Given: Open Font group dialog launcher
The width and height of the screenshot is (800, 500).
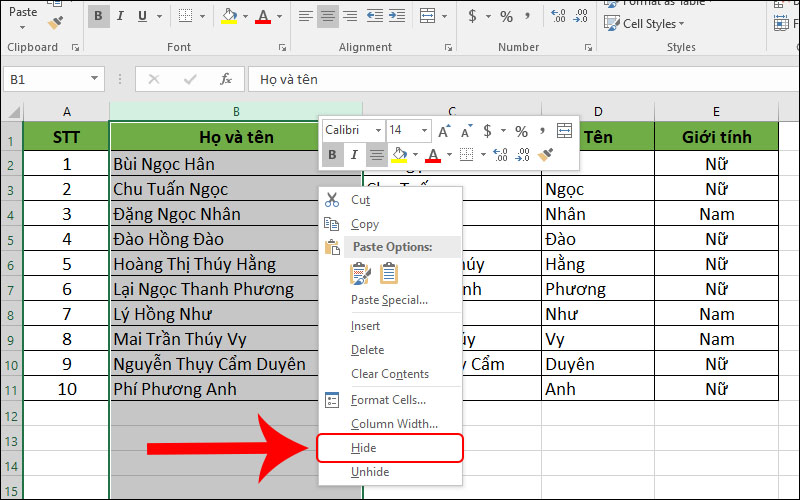Looking at the screenshot, I should [282, 47].
